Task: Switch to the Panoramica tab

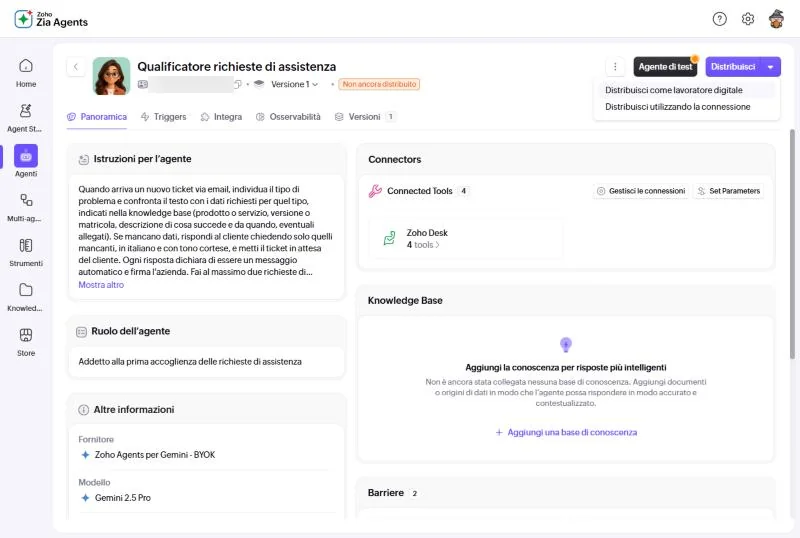Action: click(x=97, y=117)
